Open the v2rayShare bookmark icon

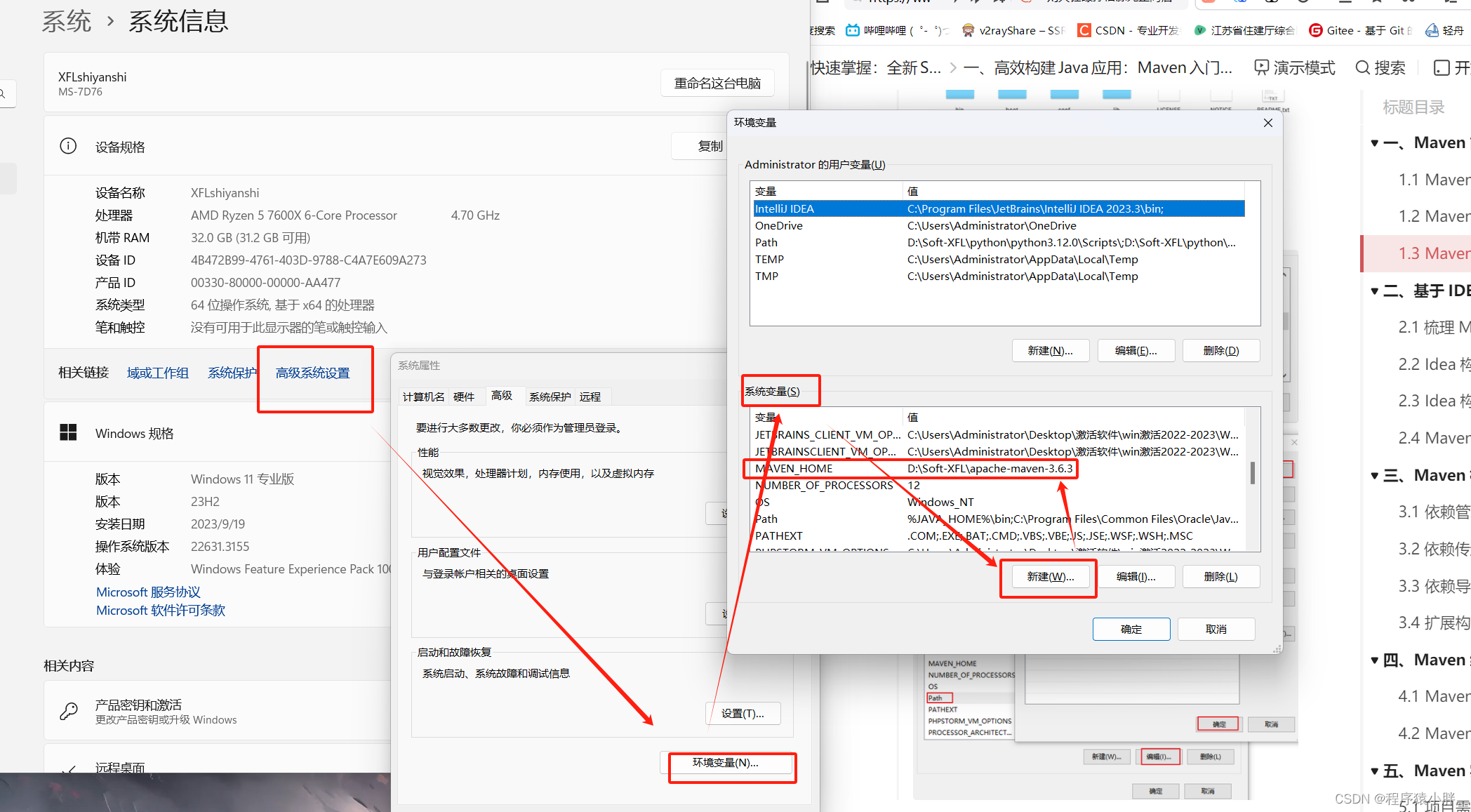pos(969,30)
